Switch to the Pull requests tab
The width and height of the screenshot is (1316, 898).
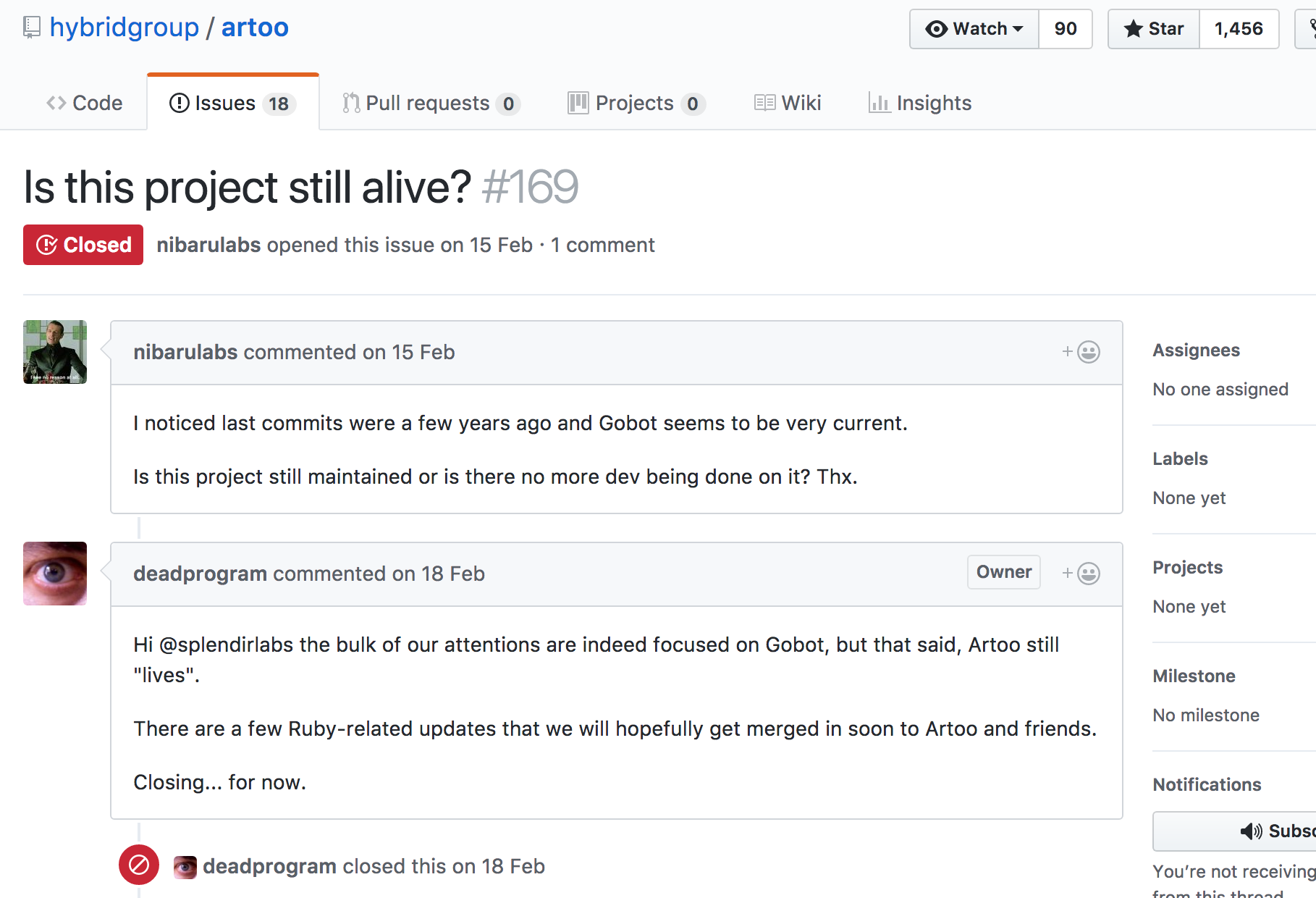tap(431, 103)
